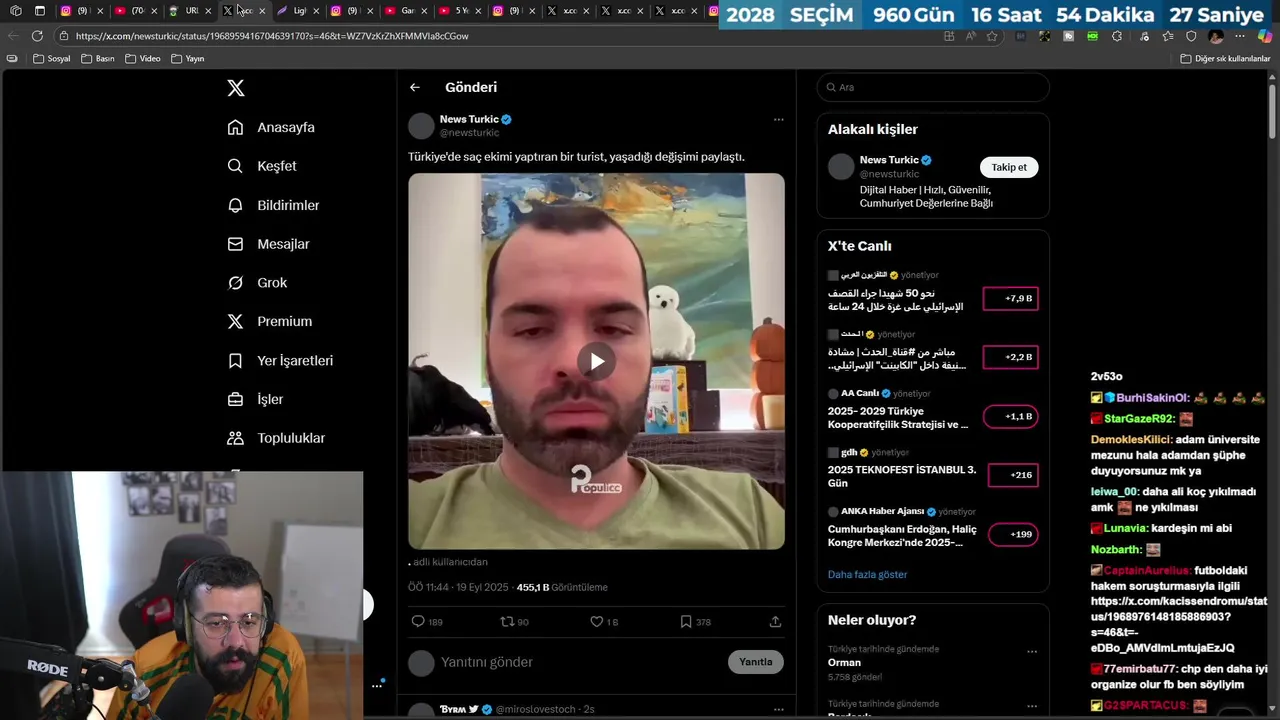Open News Turkic profile in Alakalı kişiler
This screenshot has height=720, width=1280.
(x=889, y=160)
